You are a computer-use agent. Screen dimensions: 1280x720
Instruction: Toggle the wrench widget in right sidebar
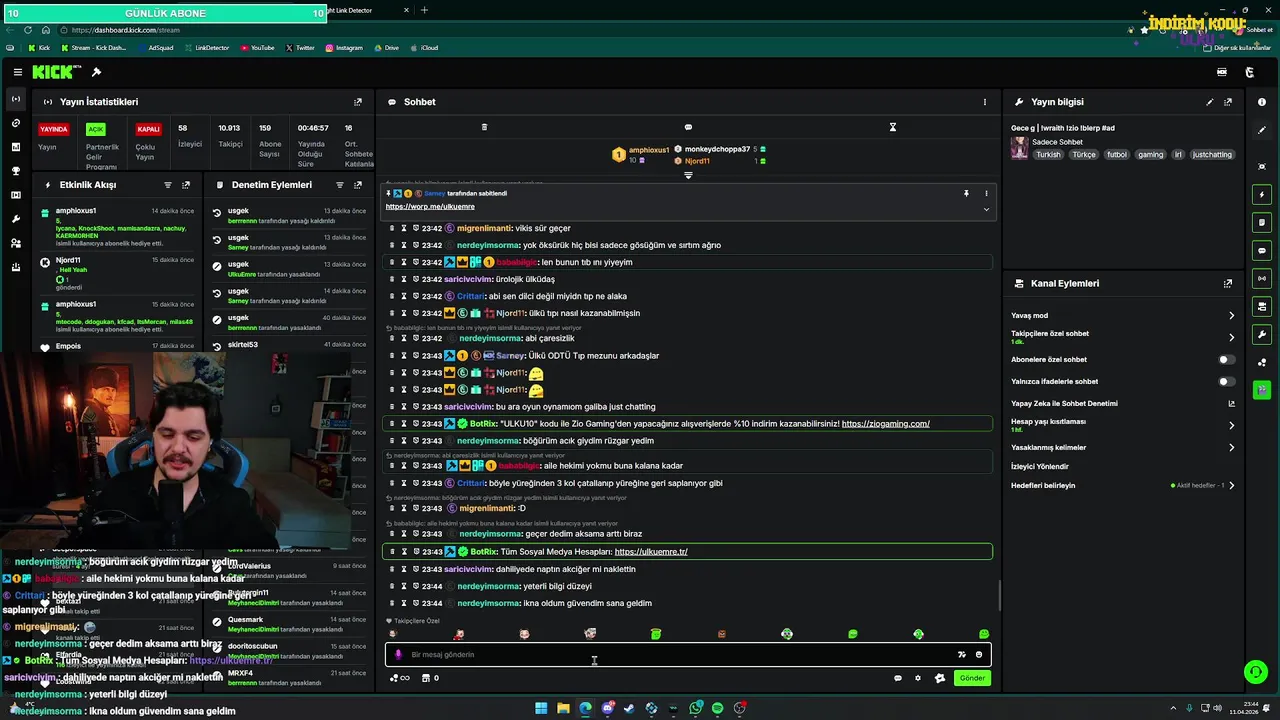point(1262,334)
